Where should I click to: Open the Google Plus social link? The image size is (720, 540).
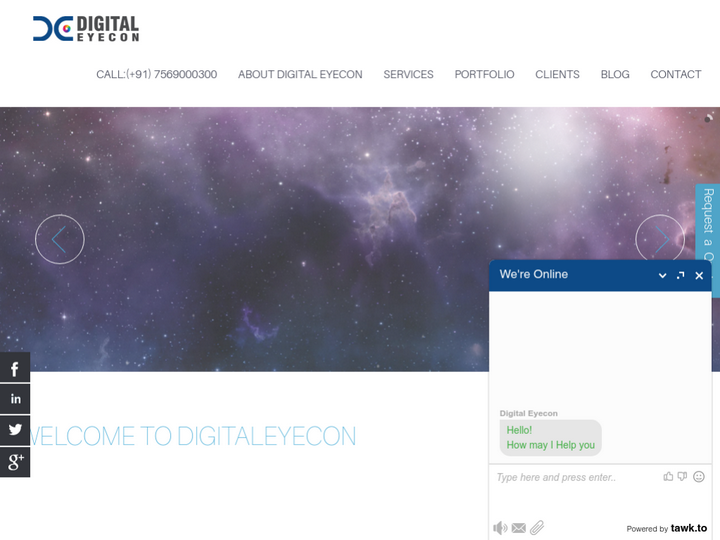coord(15,461)
